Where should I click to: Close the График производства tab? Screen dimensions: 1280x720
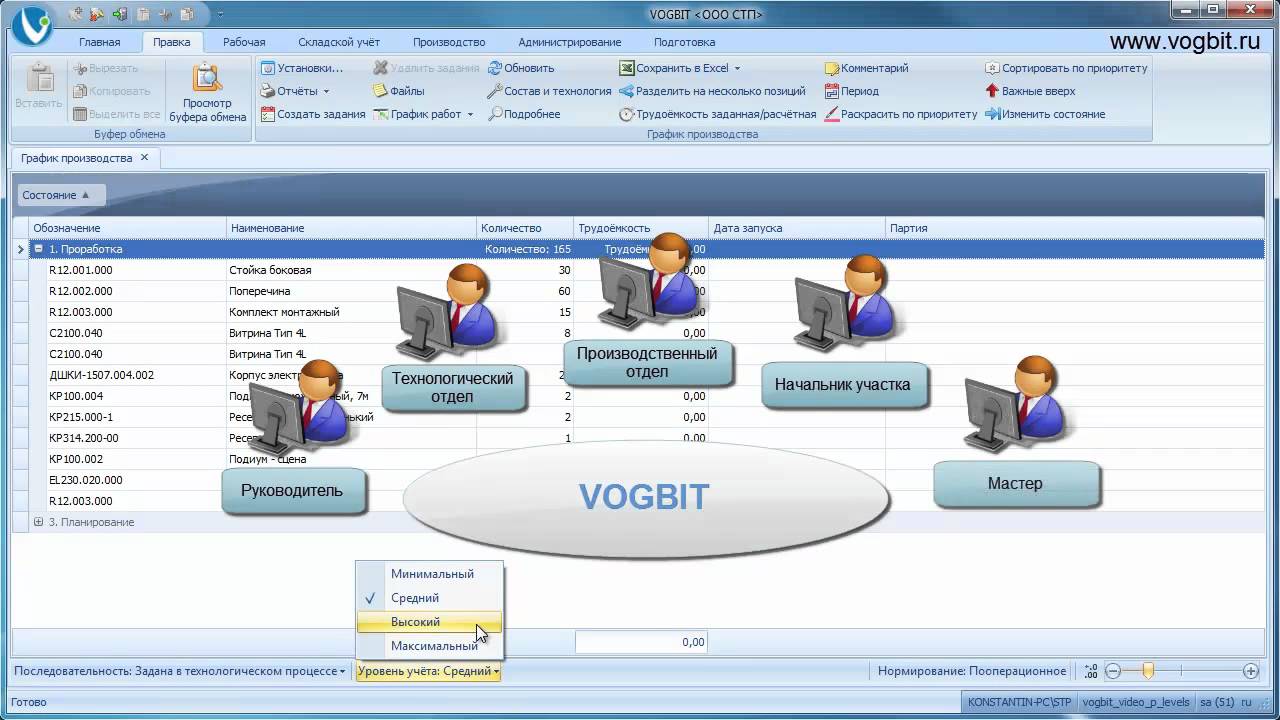[x=144, y=158]
